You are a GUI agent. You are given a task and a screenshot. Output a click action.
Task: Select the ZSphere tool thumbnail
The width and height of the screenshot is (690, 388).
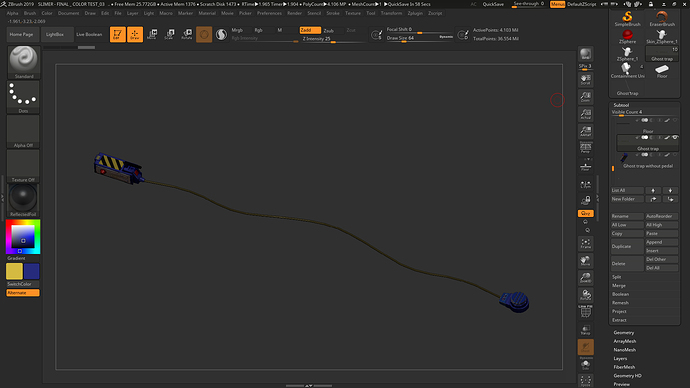click(x=627, y=36)
